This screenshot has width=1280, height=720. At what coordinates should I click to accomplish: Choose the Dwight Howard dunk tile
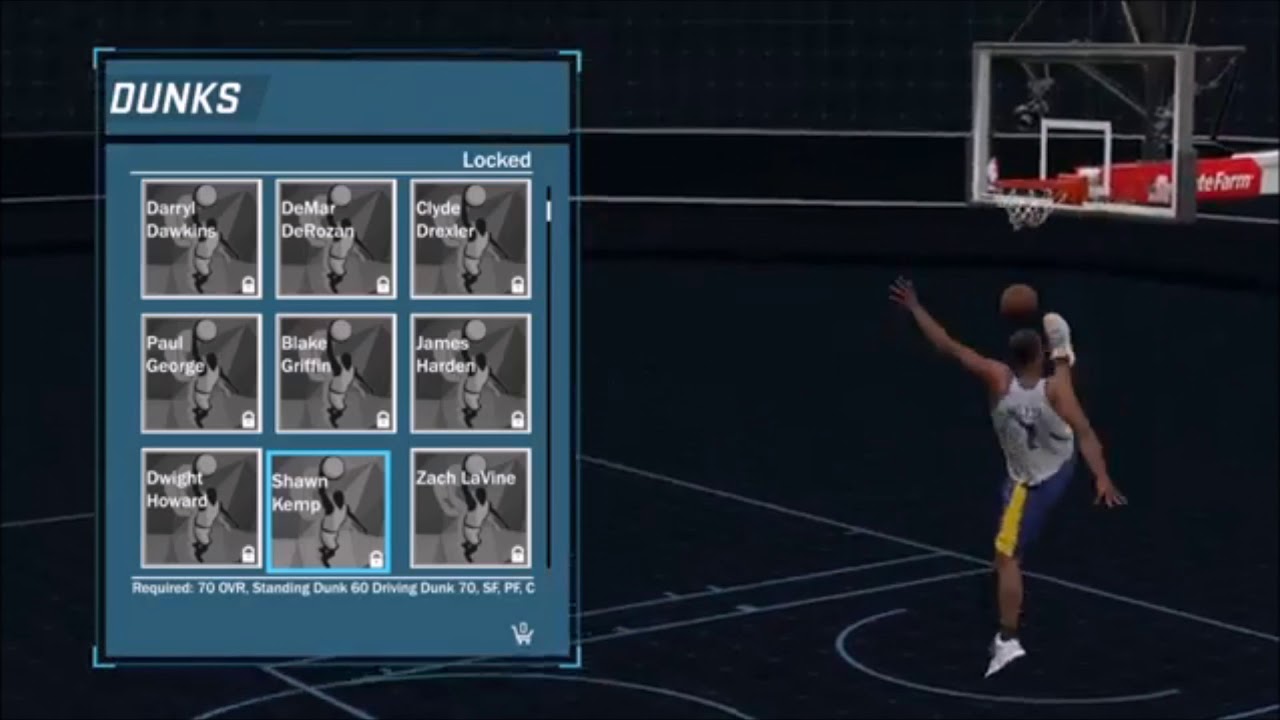[201, 508]
